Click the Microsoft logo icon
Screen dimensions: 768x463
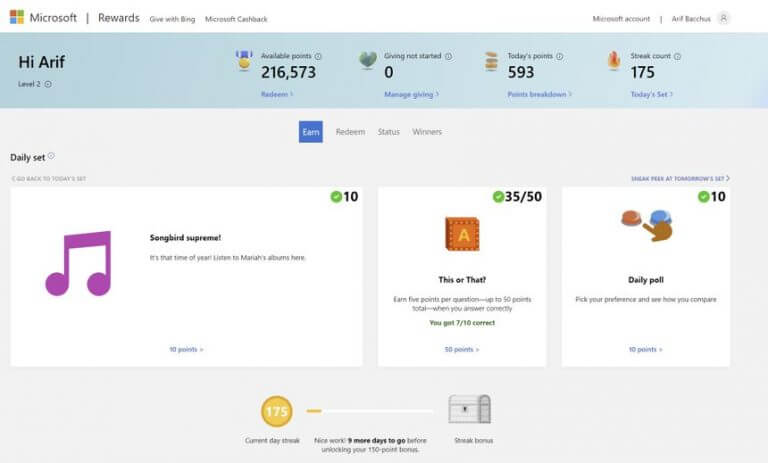pos(17,17)
